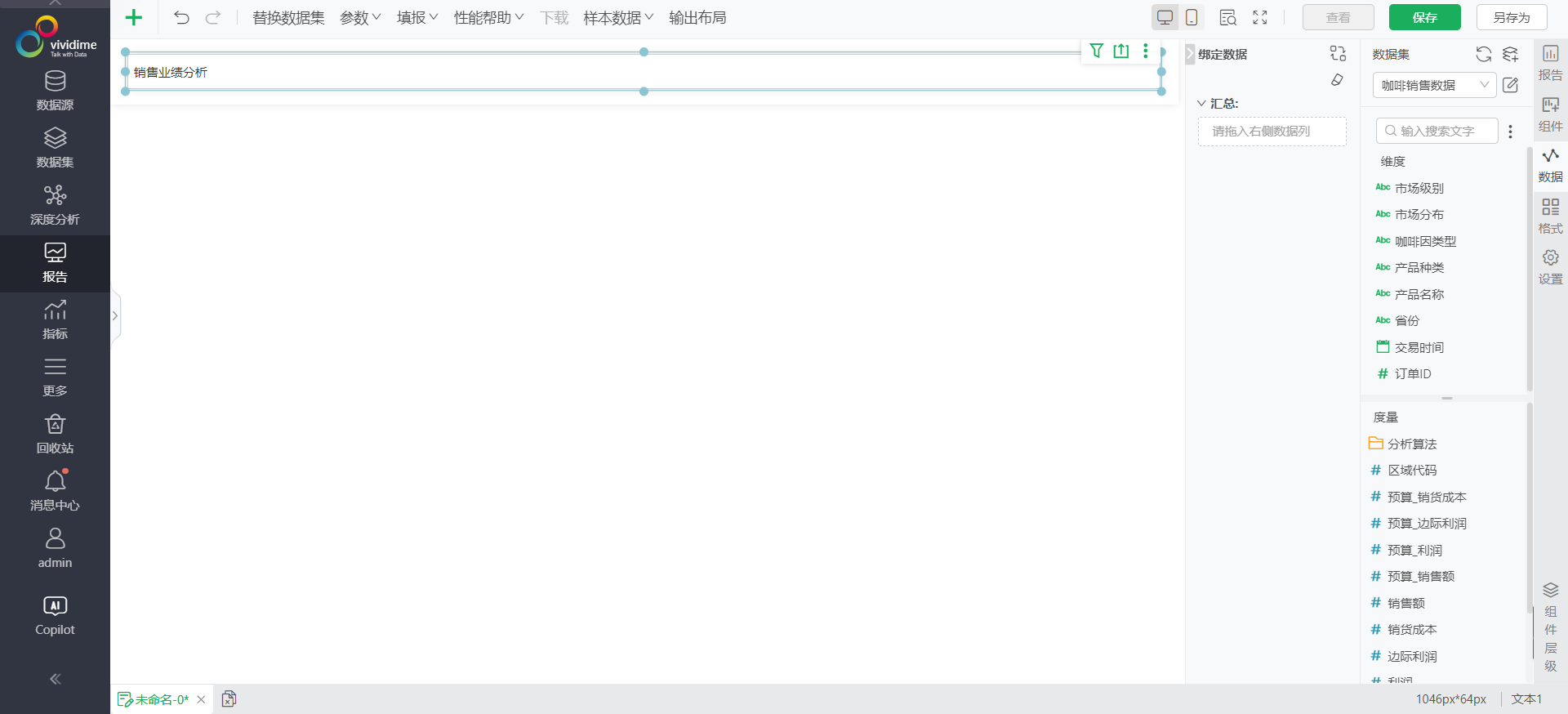The height and width of the screenshot is (714, 1568).
Task: Switch to the 组件 right panel tab
Action: coord(1550,114)
